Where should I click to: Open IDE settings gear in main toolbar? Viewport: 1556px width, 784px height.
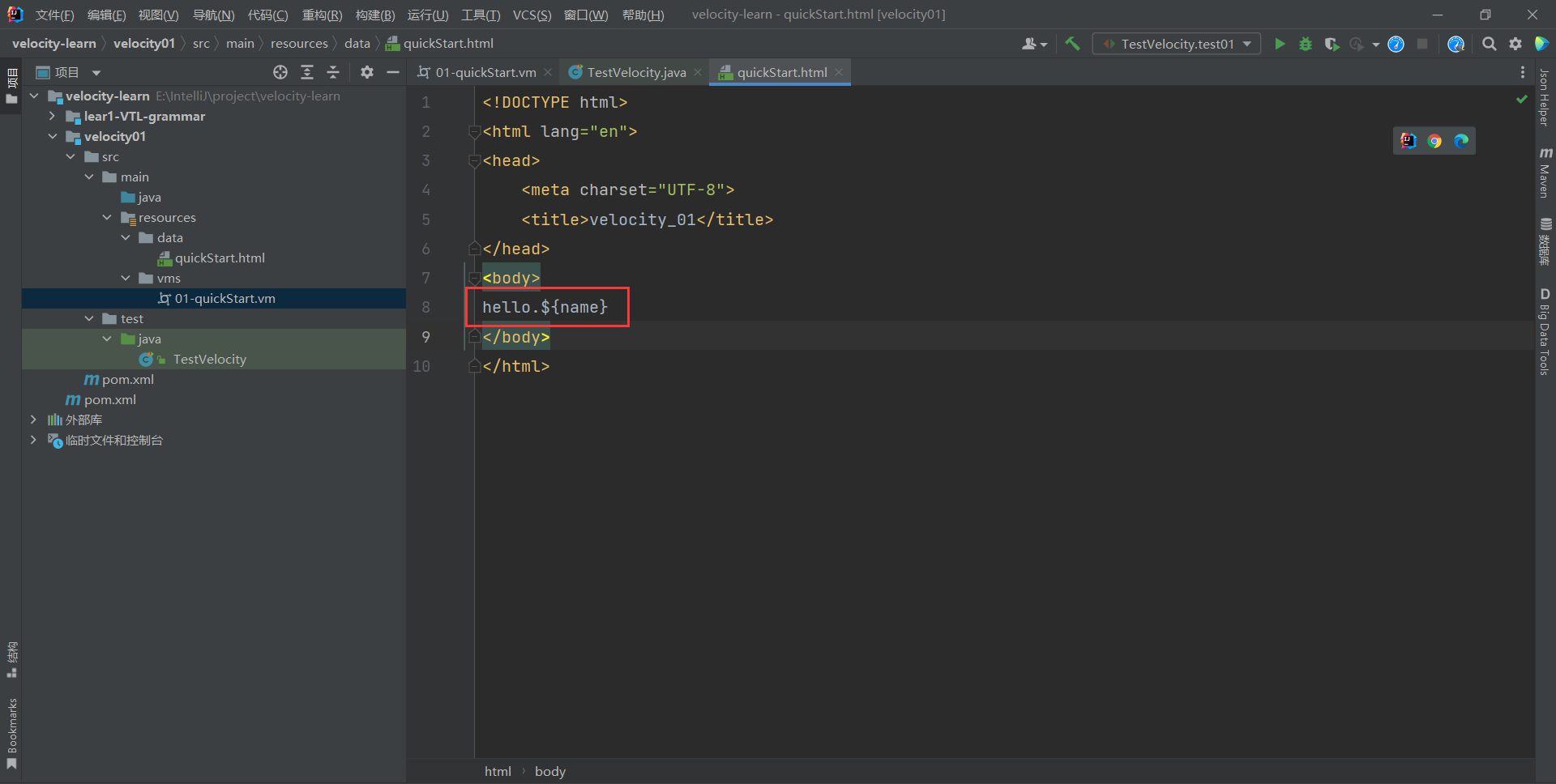[1515, 44]
